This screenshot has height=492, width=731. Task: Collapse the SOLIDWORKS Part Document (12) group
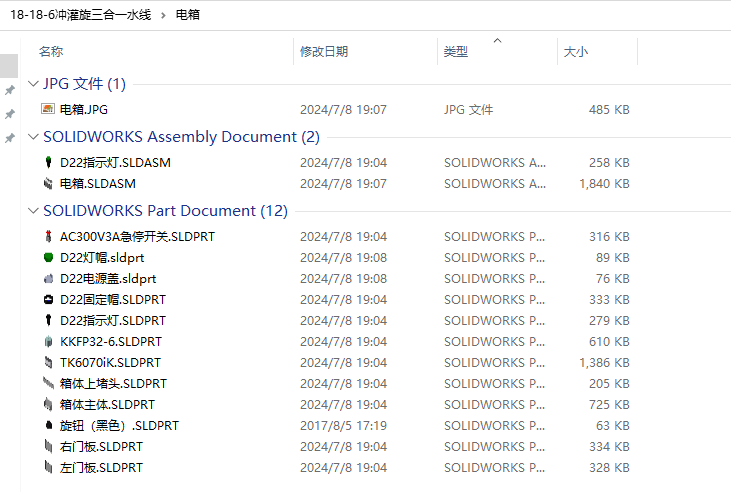[x=33, y=211]
